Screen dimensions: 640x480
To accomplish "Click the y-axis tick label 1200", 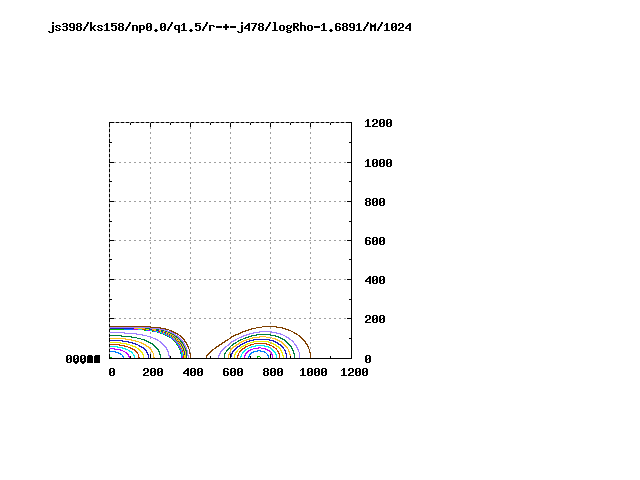I will pos(378,123).
